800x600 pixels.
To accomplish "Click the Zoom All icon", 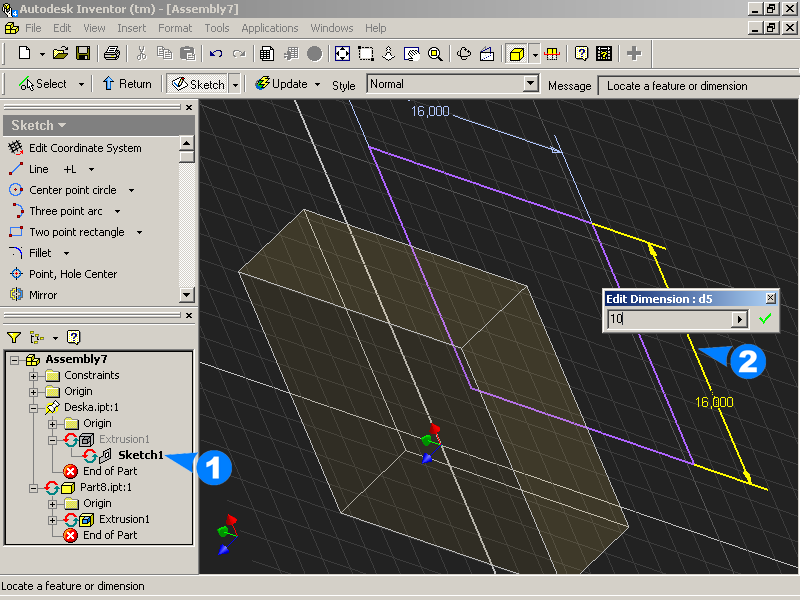I will pyautogui.click(x=342, y=53).
